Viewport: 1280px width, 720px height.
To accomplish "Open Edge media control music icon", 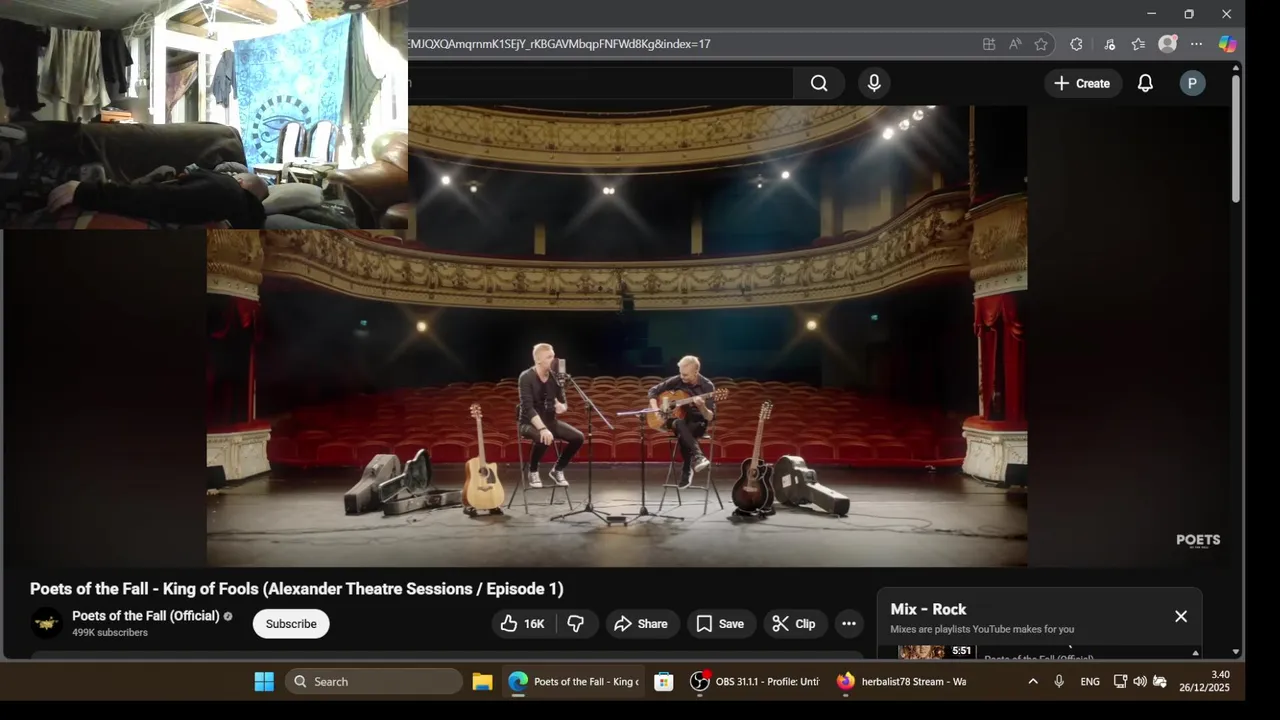I will click(x=1110, y=44).
